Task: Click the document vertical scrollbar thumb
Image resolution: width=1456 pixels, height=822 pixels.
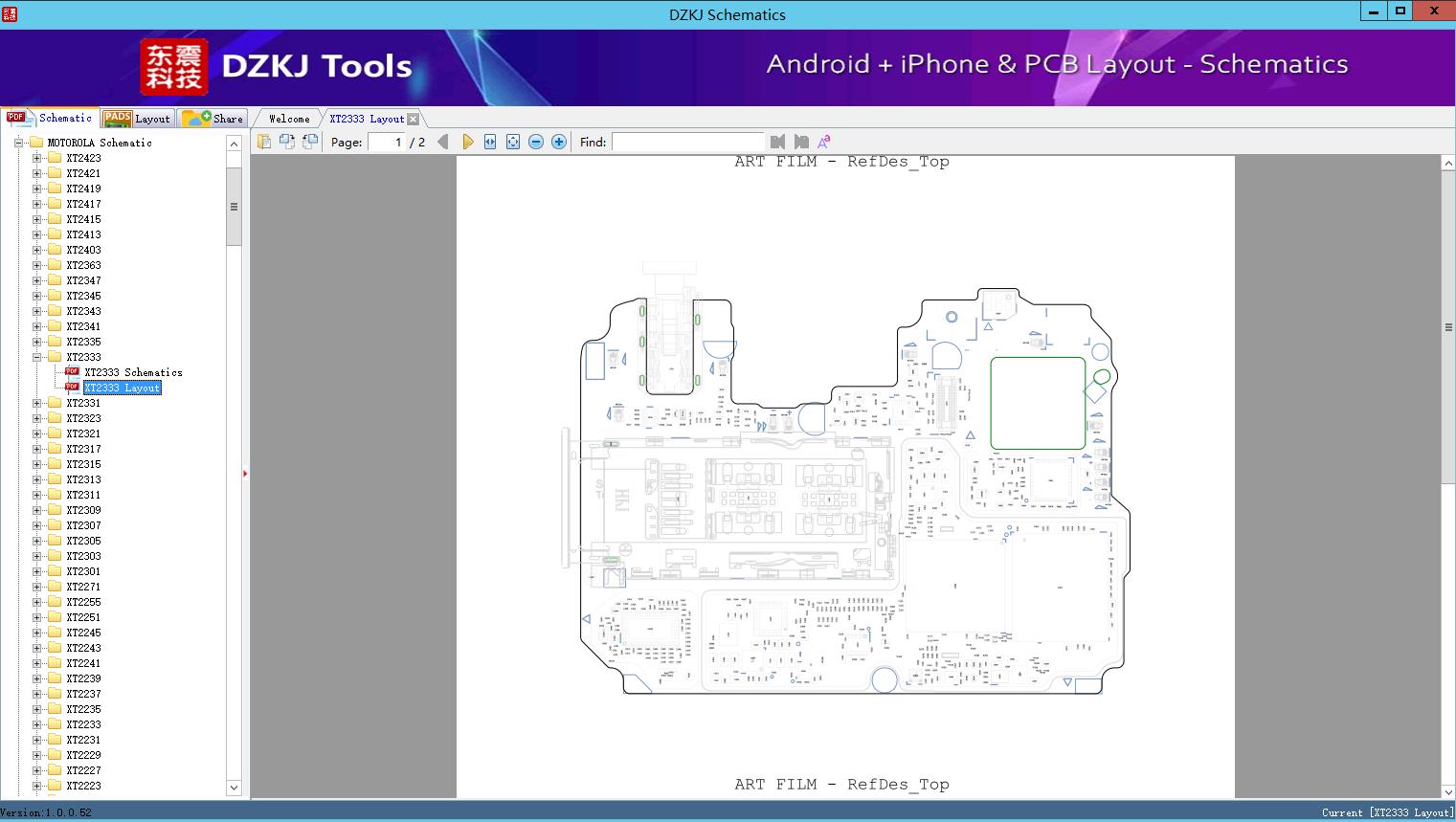Action: click(x=1448, y=327)
